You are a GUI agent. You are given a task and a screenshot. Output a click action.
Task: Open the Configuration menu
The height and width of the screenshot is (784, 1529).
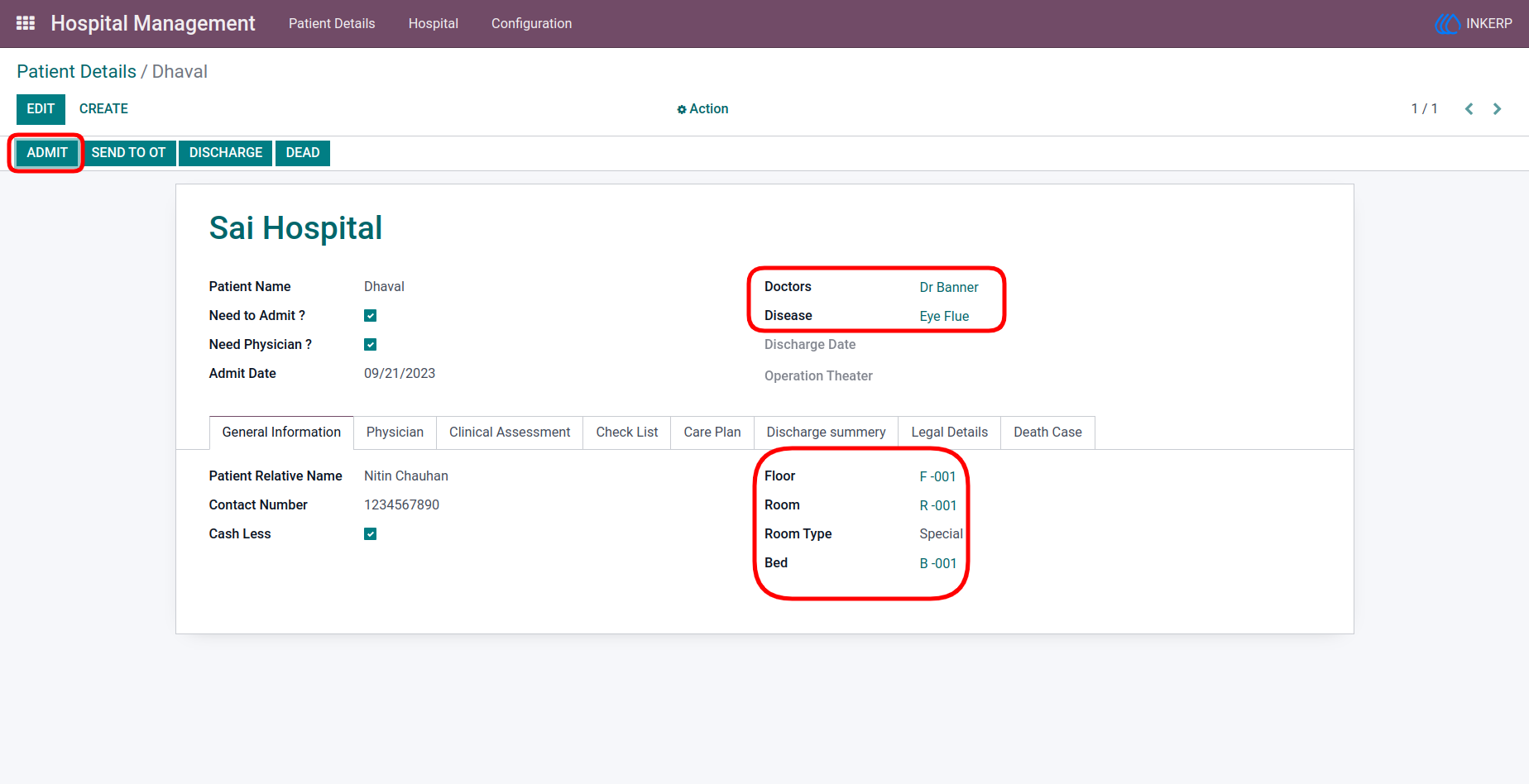[x=531, y=24]
